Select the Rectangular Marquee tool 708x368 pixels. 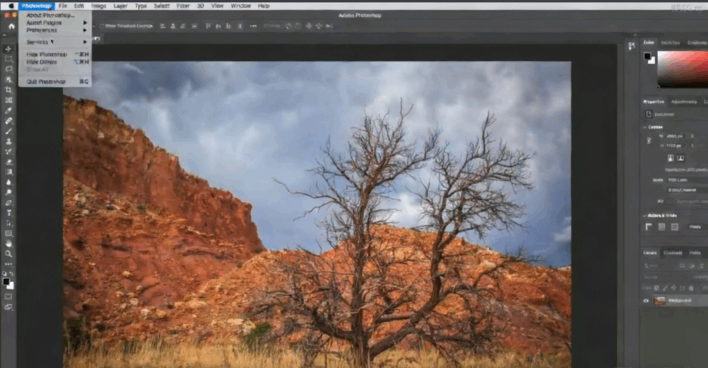tap(8, 59)
